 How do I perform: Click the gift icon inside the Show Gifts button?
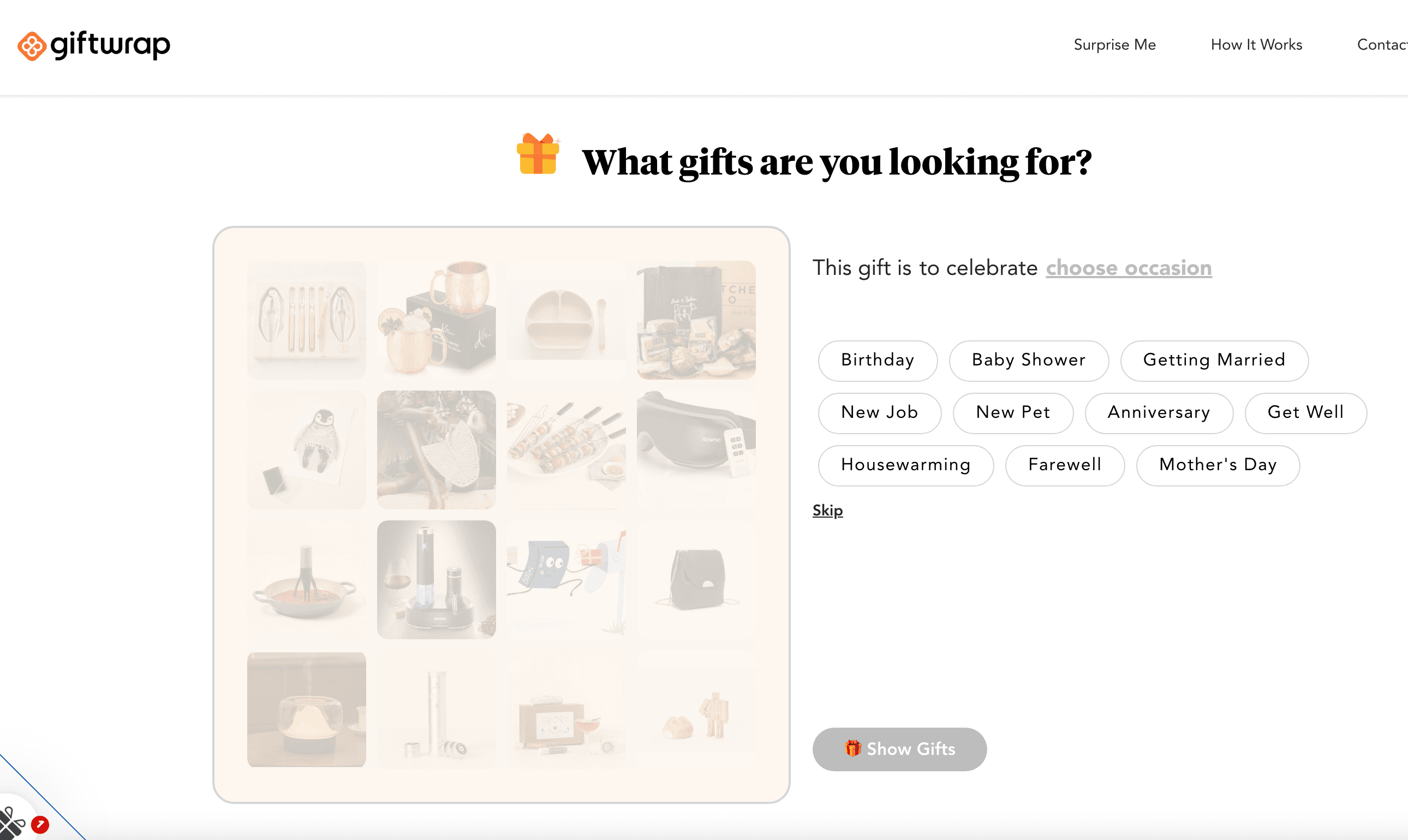coord(851,748)
